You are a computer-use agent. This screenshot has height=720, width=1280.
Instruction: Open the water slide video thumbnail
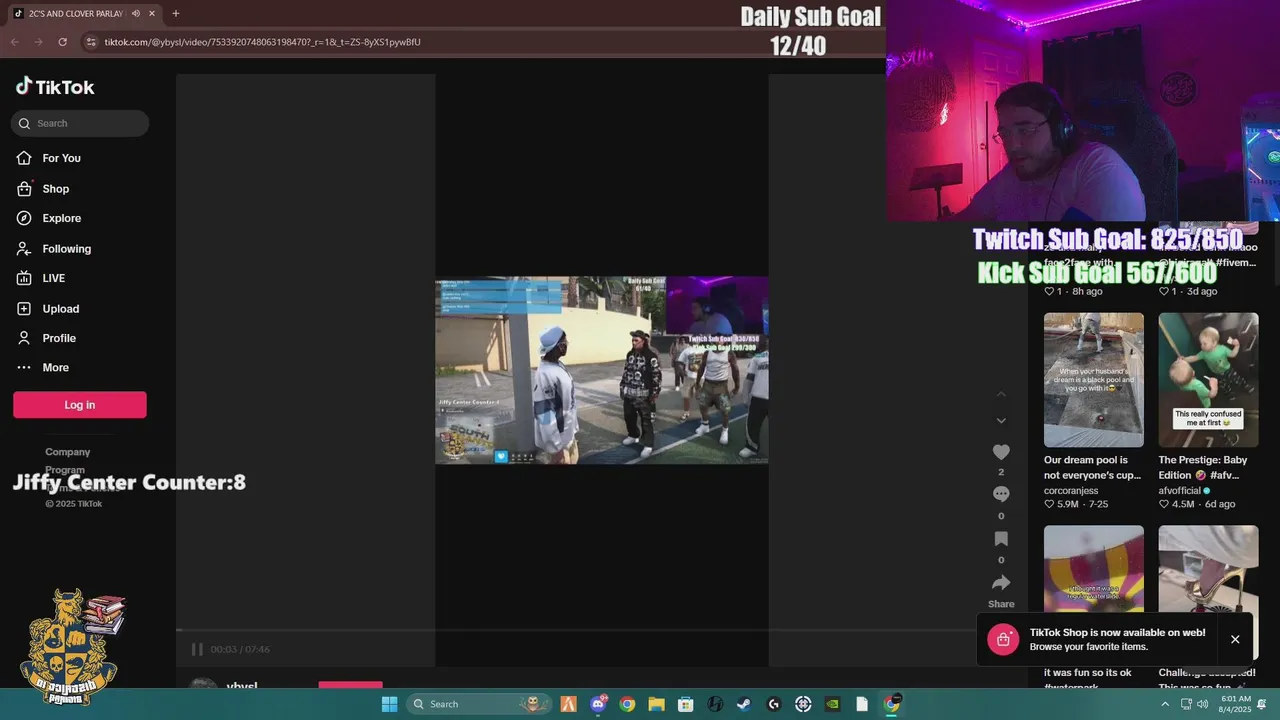pyautogui.click(x=1094, y=592)
